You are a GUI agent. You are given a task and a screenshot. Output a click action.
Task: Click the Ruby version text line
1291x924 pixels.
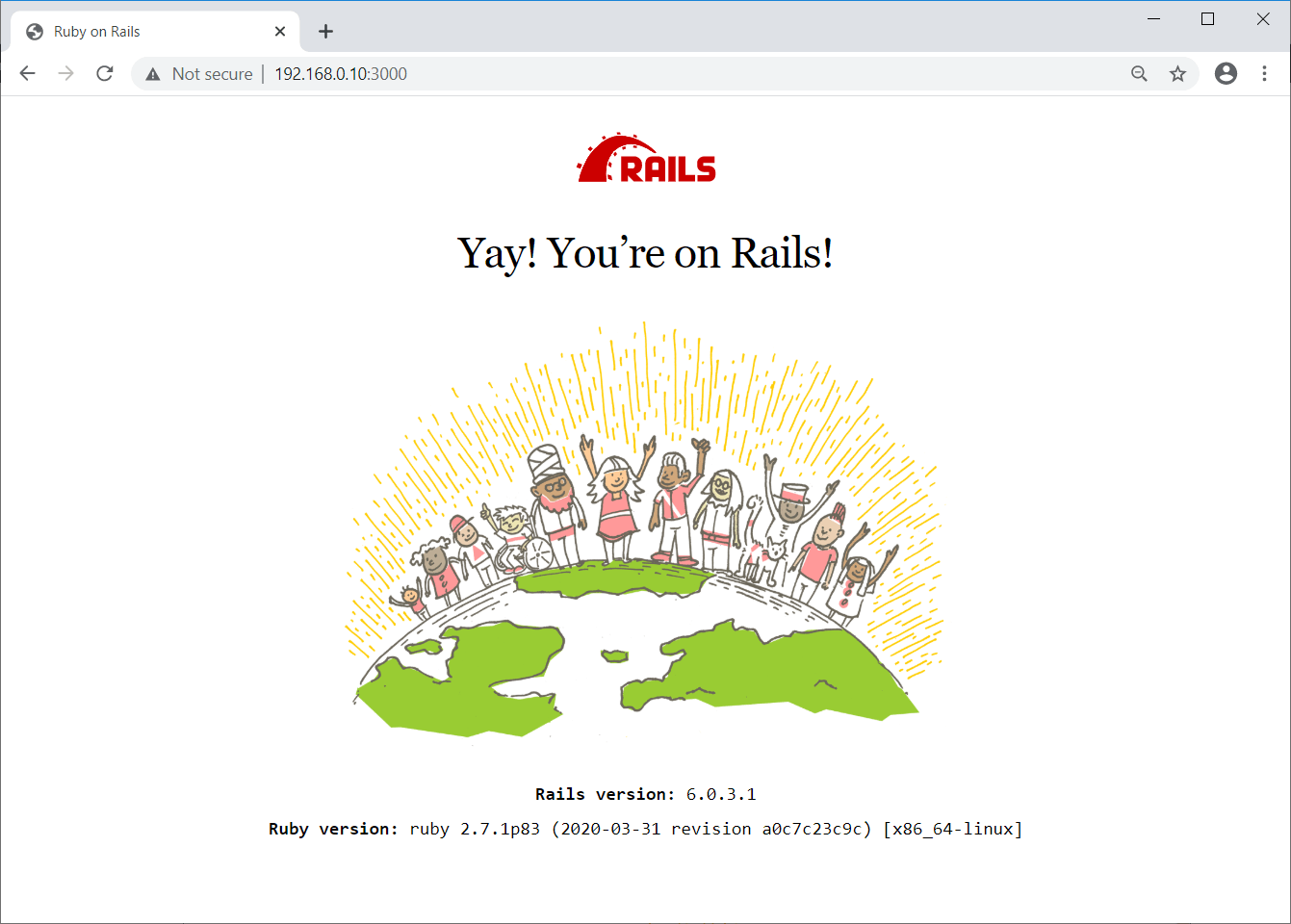tap(646, 829)
